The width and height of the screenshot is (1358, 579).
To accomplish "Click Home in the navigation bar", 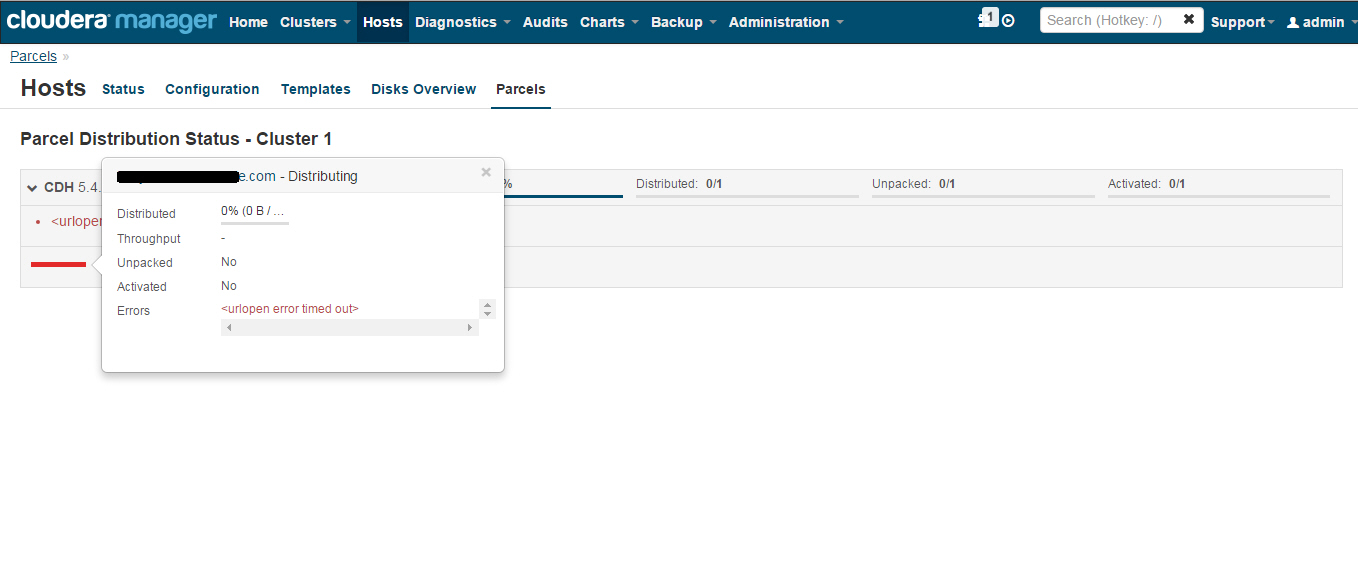I will [248, 21].
